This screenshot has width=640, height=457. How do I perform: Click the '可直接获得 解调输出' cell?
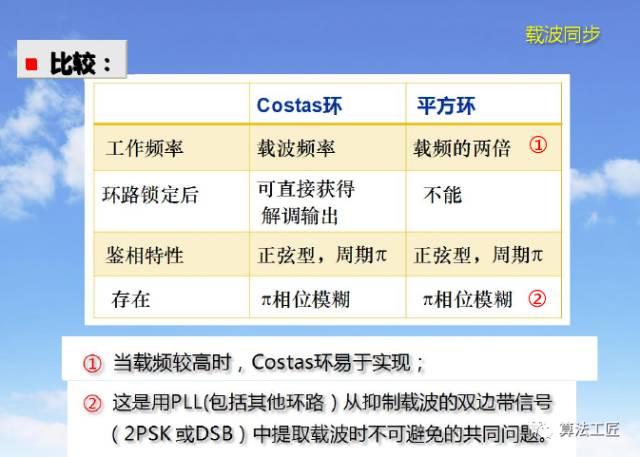[x=306, y=202]
